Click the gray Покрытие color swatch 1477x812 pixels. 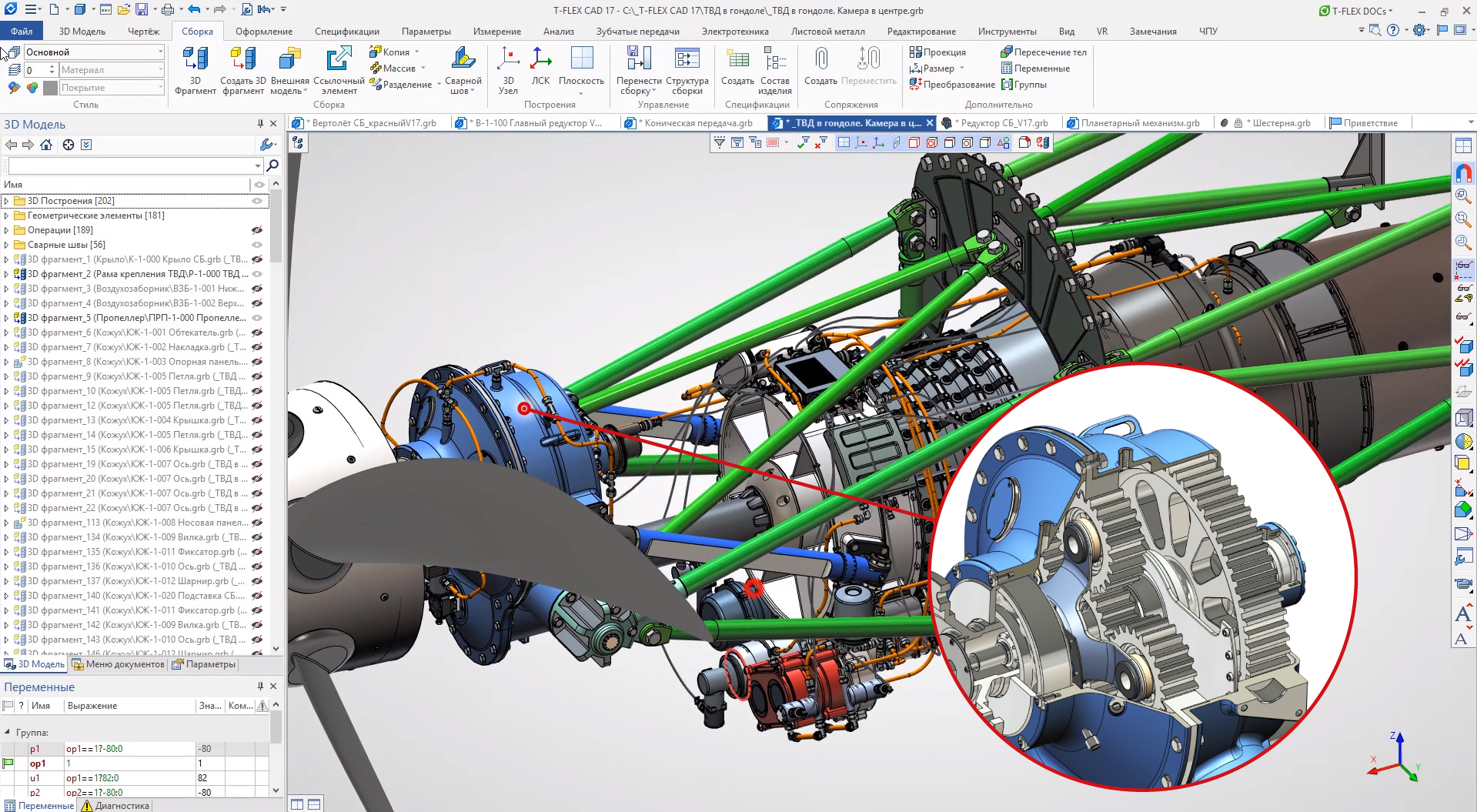click(51, 88)
